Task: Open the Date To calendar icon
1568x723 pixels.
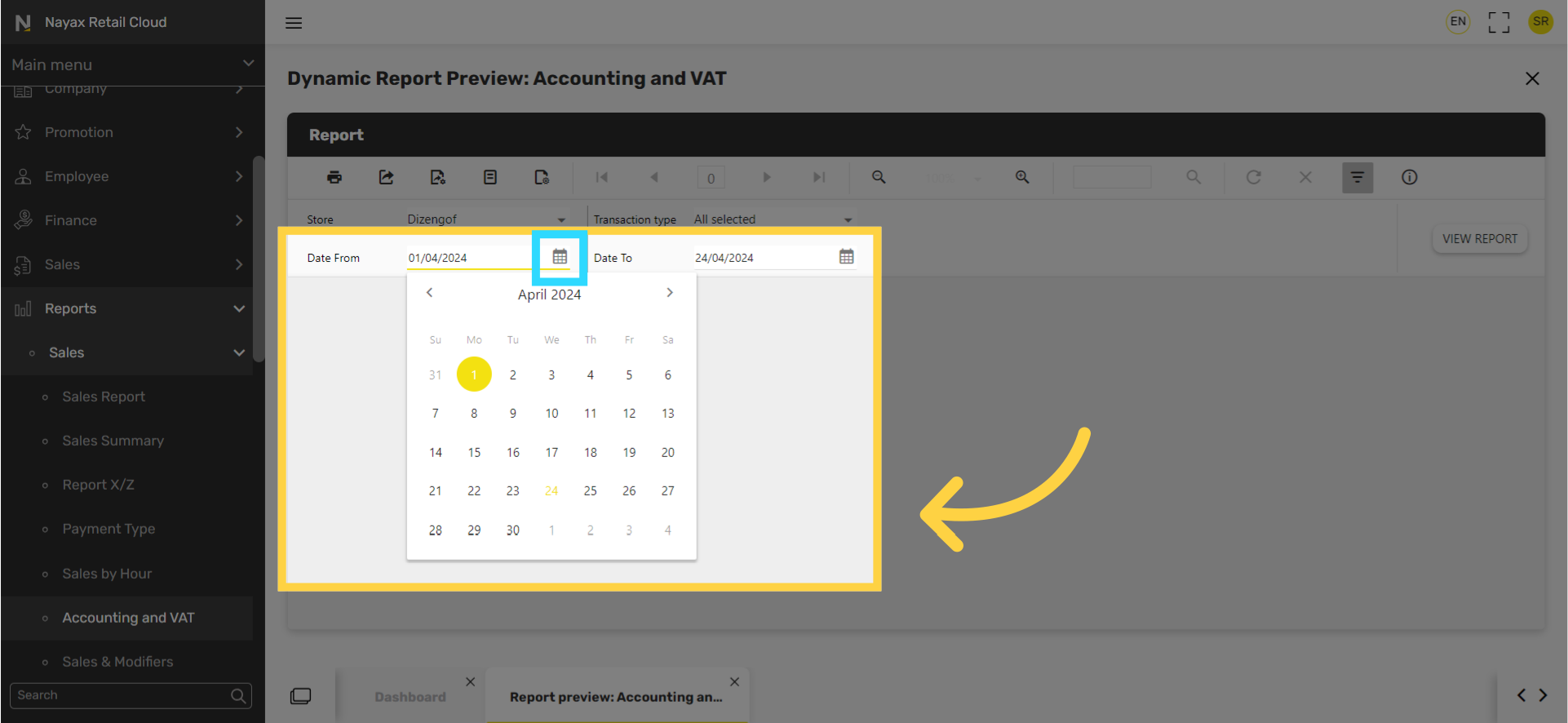Action: [846, 257]
